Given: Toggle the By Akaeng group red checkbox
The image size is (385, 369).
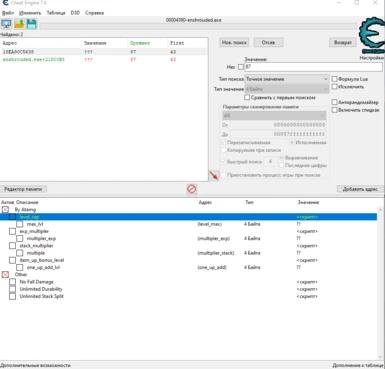Looking at the screenshot, I should [5, 210].
